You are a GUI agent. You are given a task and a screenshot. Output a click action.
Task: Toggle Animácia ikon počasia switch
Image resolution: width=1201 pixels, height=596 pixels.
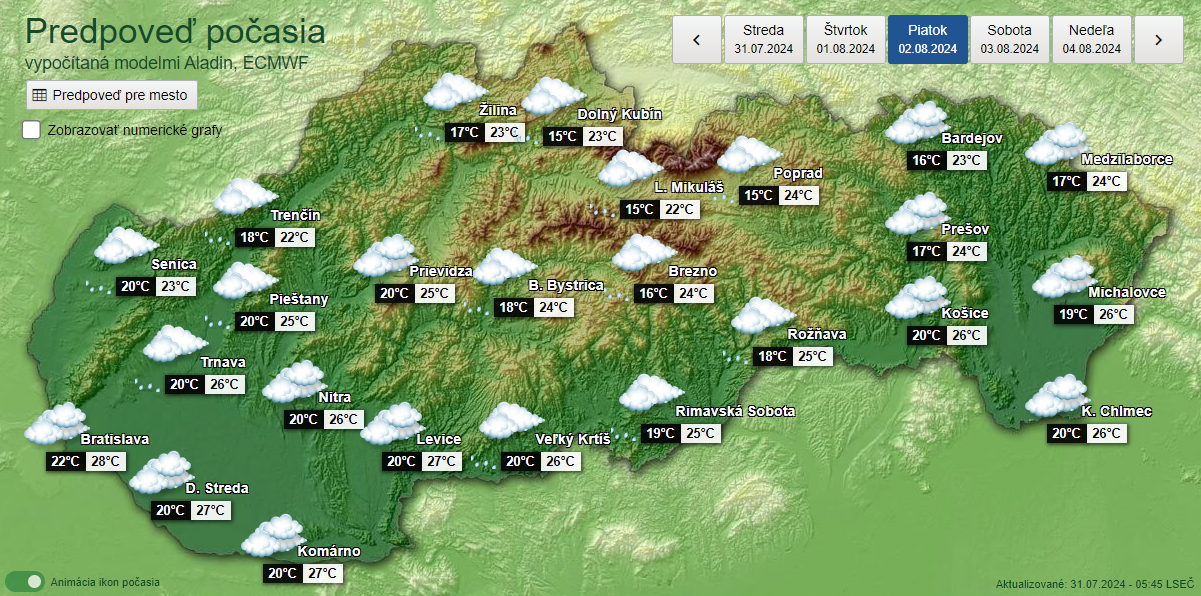pyautogui.click(x=25, y=581)
